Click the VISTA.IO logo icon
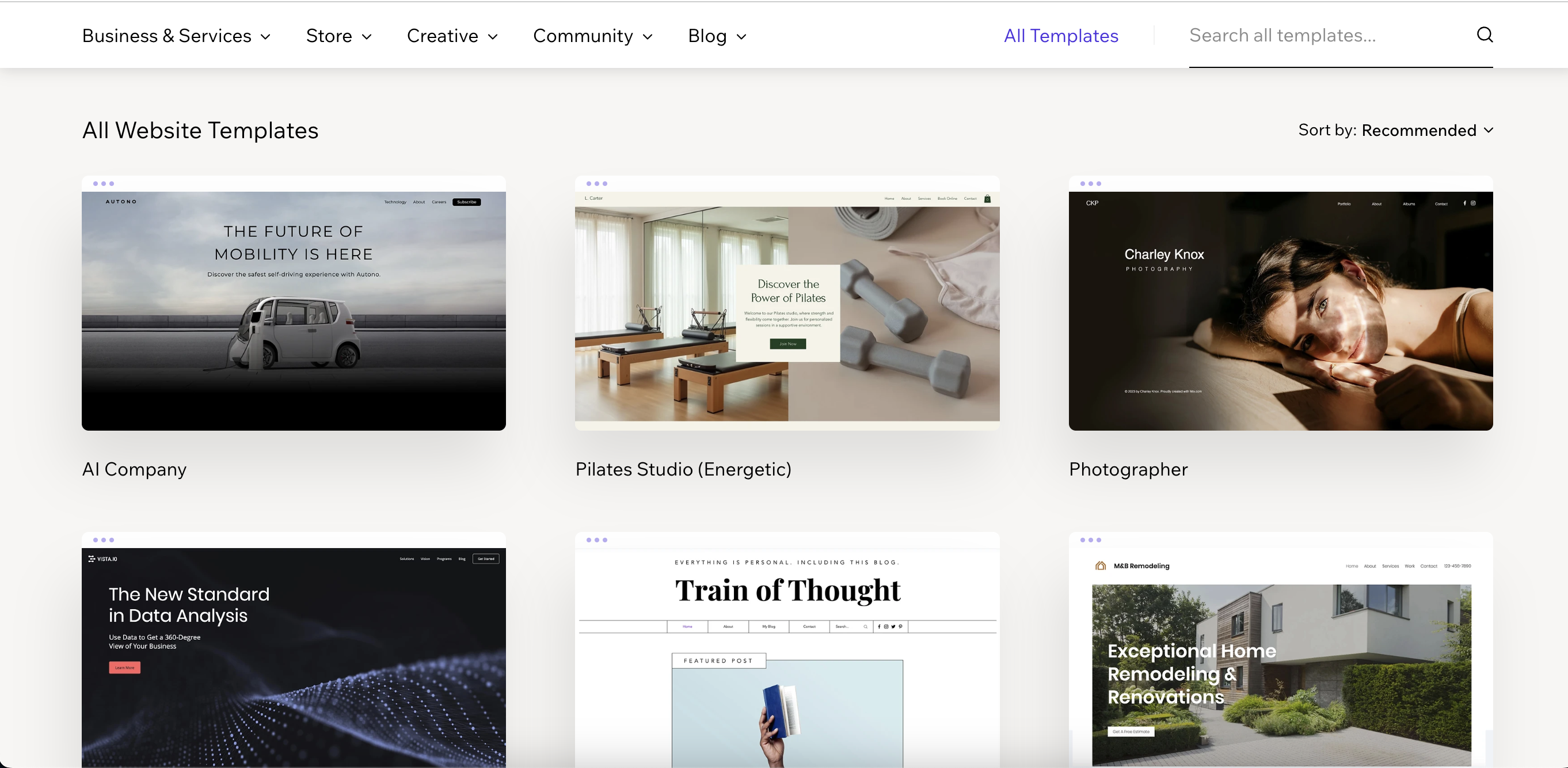Viewport: 1568px width, 768px height. point(92,558)
